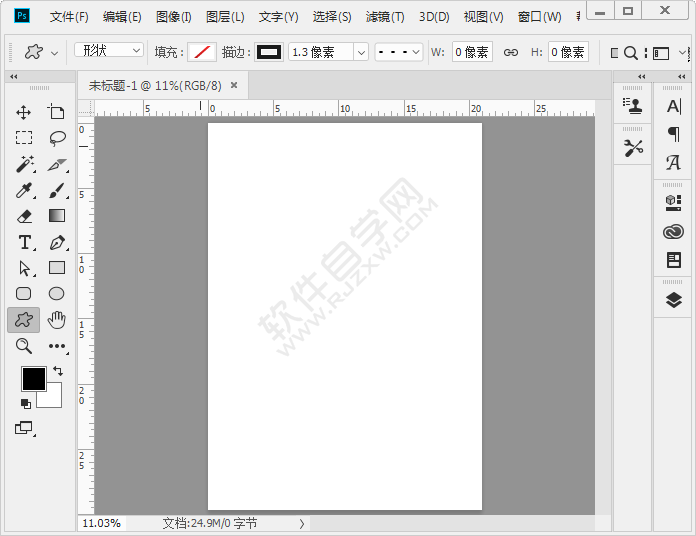
Task: Select the Zoom tool in toolbox
Action: (x=24, y=346)
